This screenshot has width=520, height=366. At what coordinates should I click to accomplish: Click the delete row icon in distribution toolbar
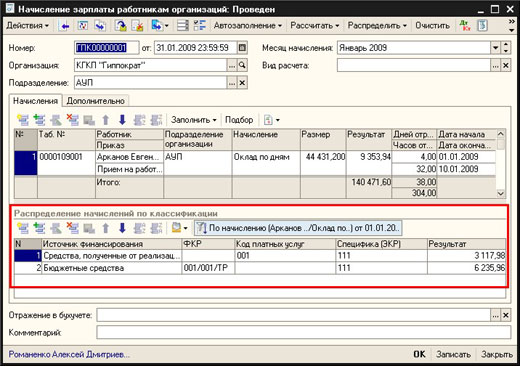tap(72, 228)
